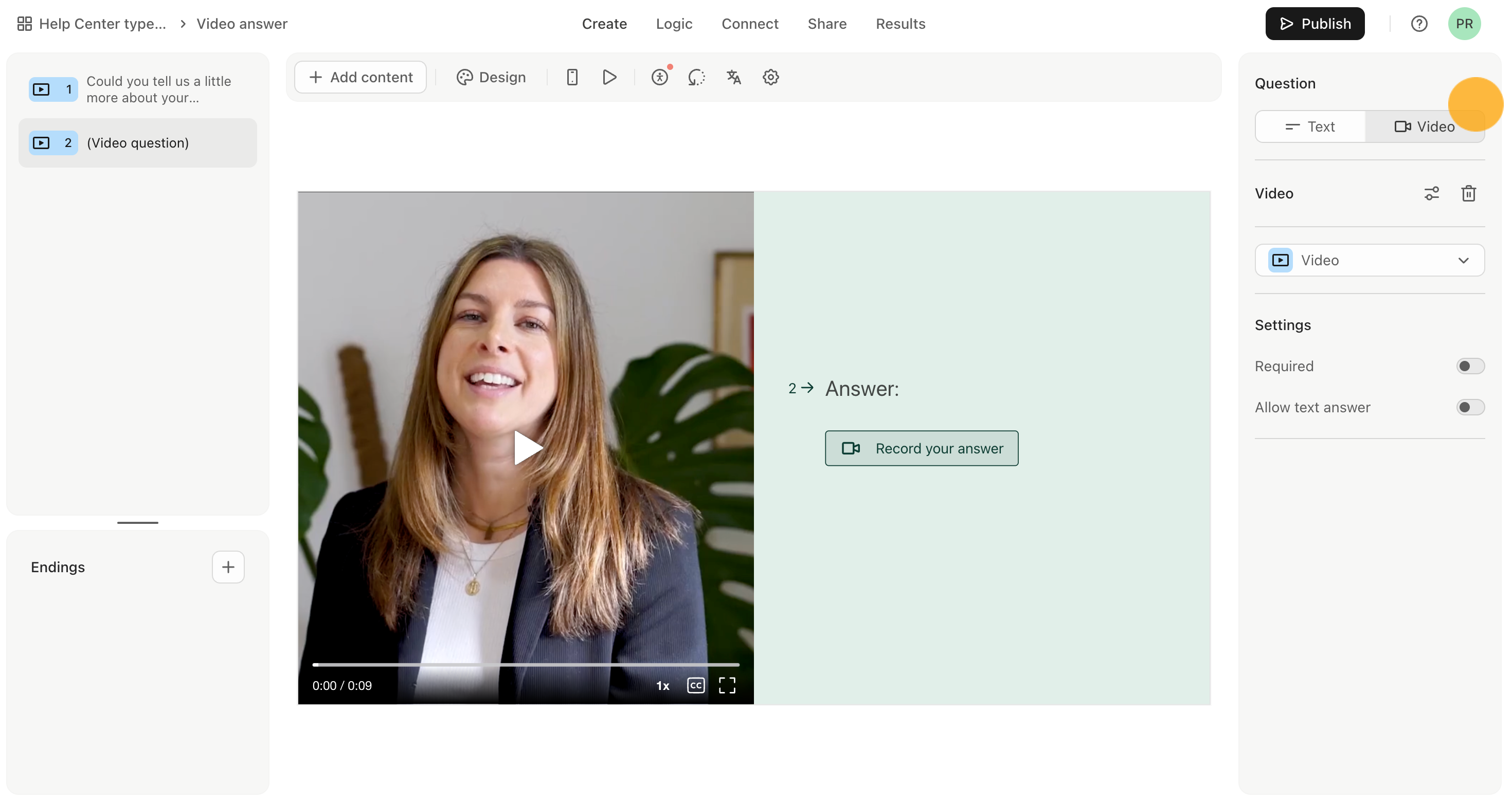The width and height of the screenshot is (1512, 802).
Task: Switch to the Create tab
Action: (605, 24)
